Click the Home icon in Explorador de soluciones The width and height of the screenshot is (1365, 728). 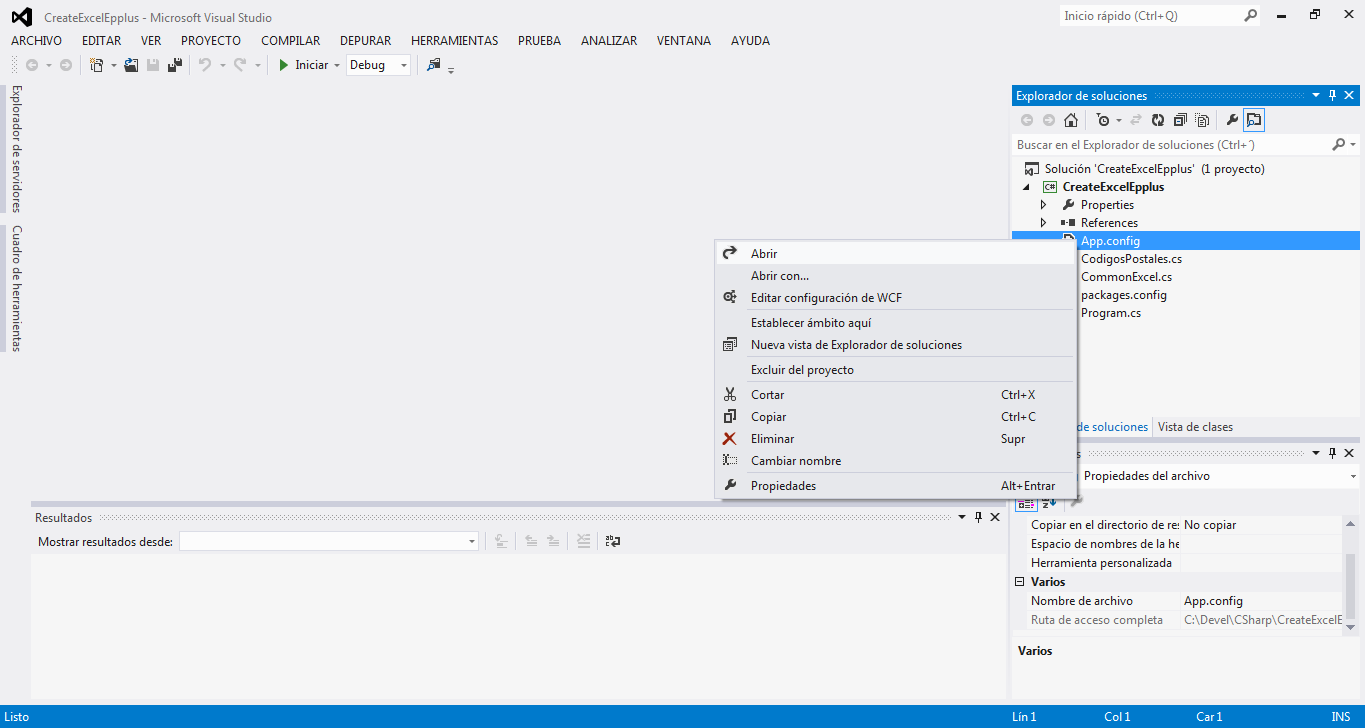click(1071, 120)
